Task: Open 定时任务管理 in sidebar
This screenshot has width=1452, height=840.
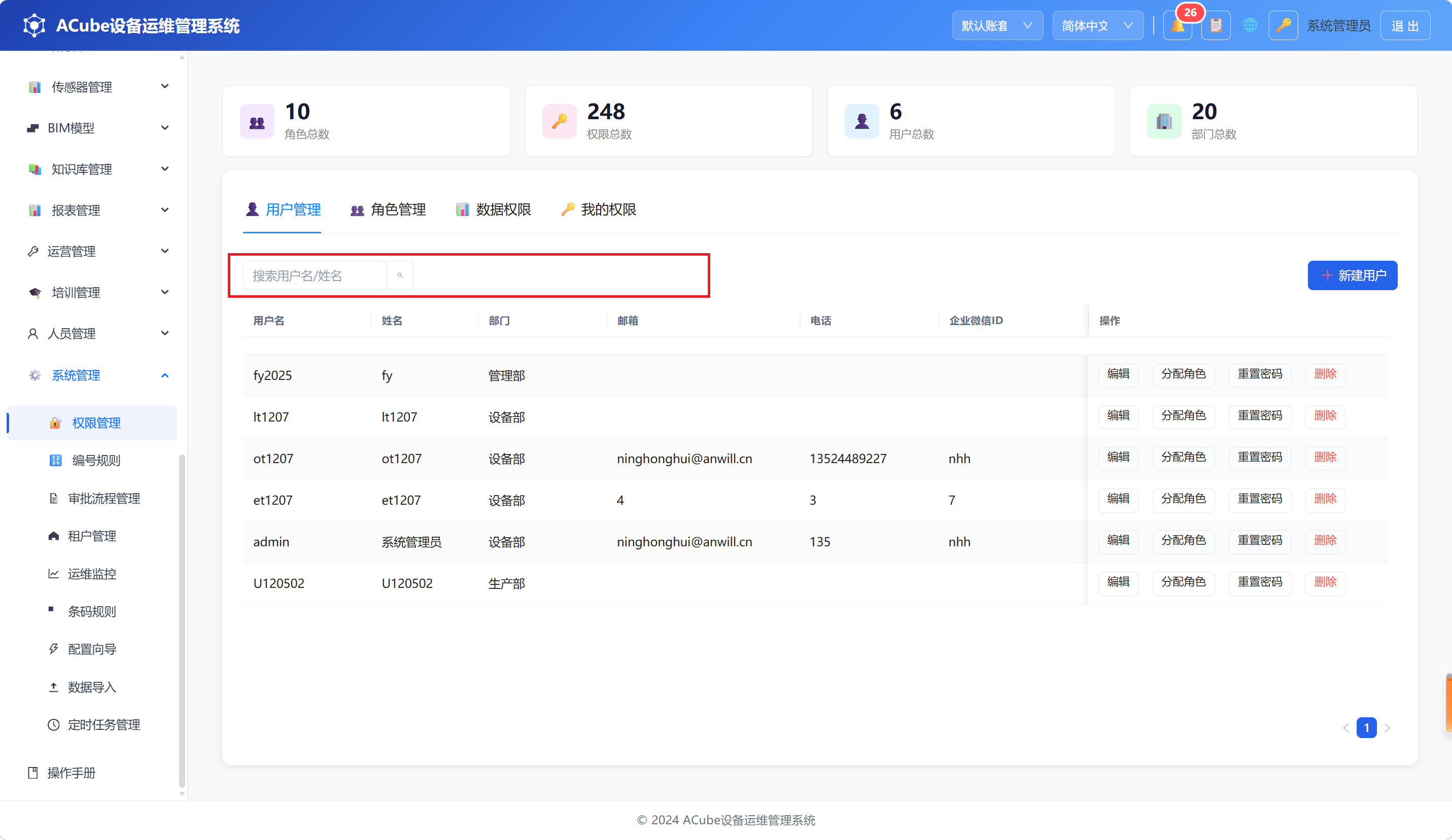Action: 92,725
